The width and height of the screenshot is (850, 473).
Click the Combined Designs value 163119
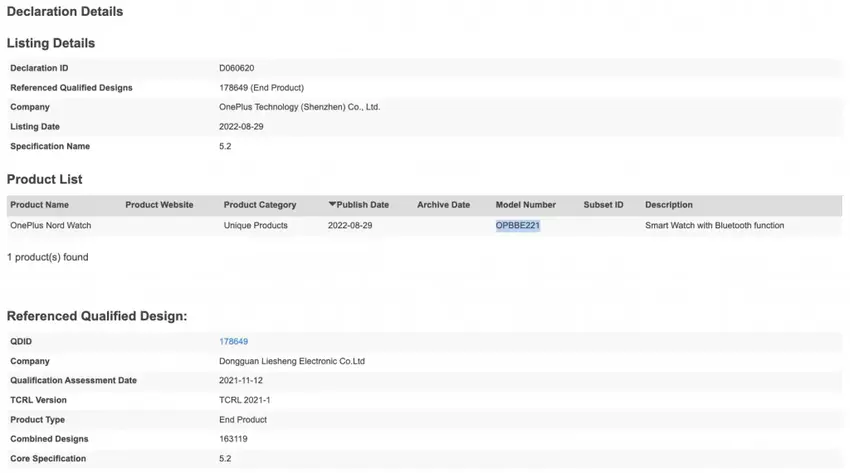point(235,439)
